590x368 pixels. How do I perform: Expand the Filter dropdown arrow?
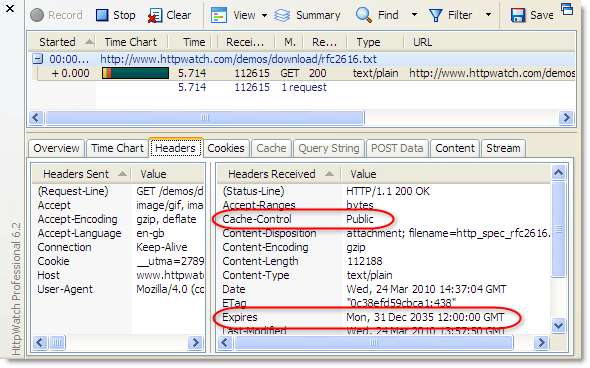[x=488, y=15]
